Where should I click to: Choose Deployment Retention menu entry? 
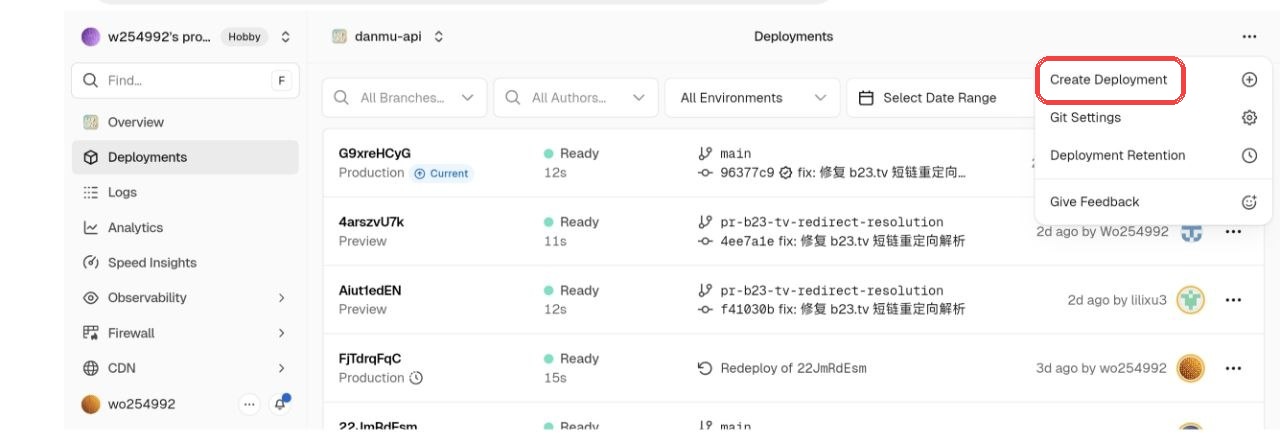1153,155
